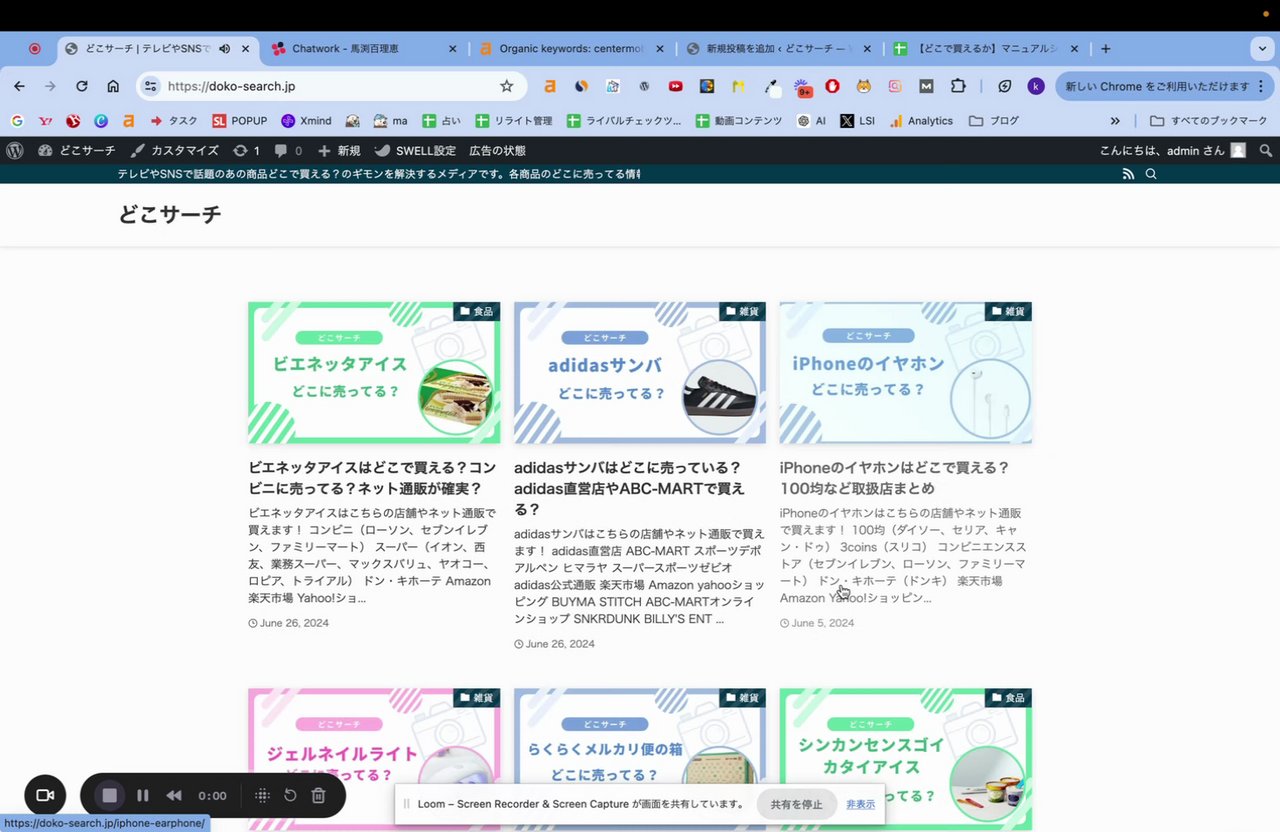Open the purple k profile avatar

1036,86
